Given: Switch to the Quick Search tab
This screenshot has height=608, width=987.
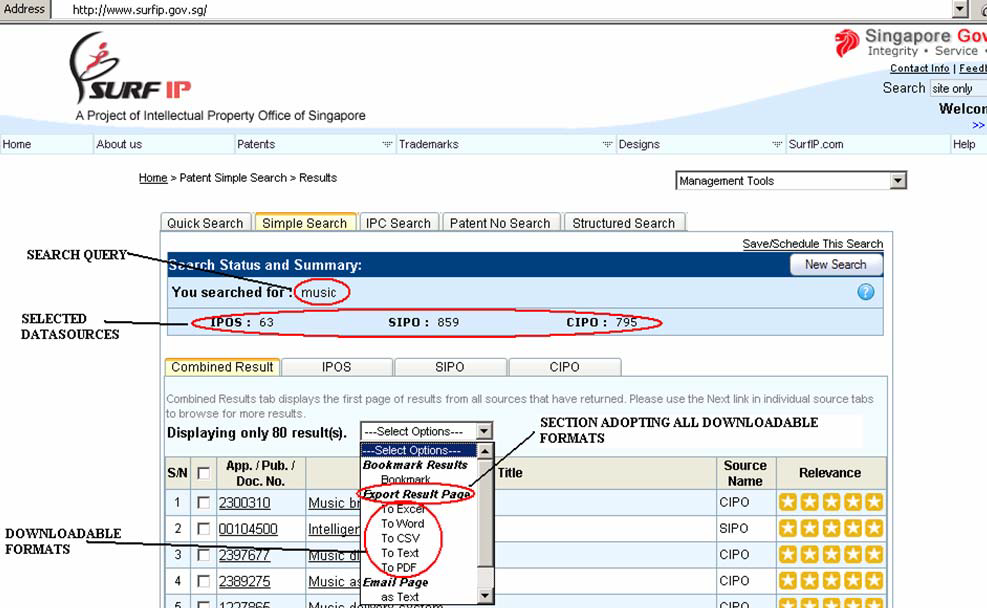Looking at the screenshot, I should tap(205, 223).
